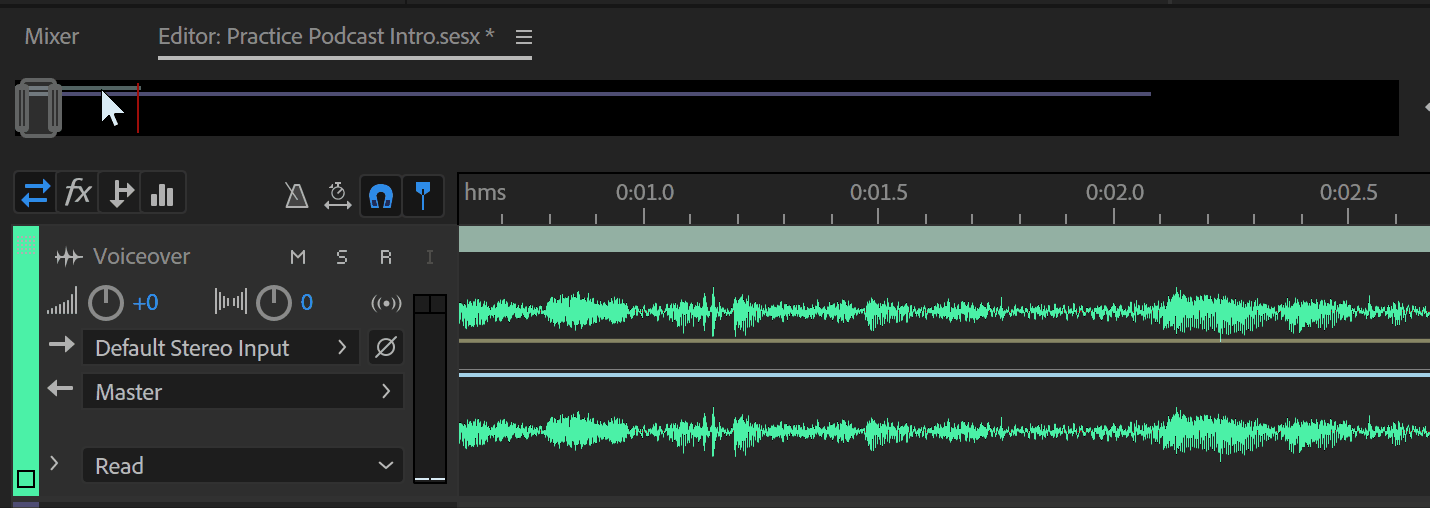The height and width of the screenshot is (508, 1430).
Task: Click the volume level bars icon
Action: pyautogui.click(x=62, y=304)
